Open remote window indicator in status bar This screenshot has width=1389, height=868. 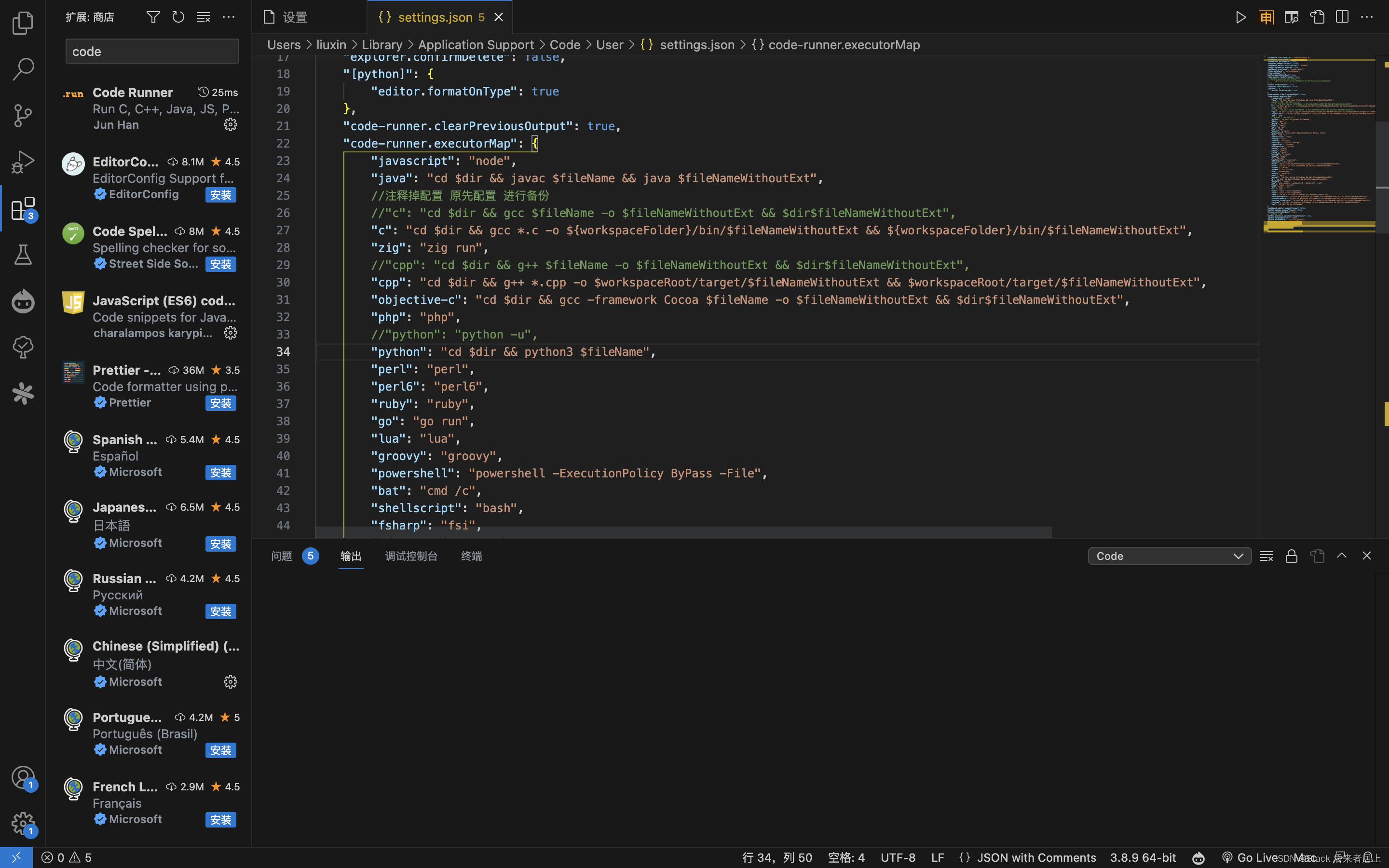point(16,857)
